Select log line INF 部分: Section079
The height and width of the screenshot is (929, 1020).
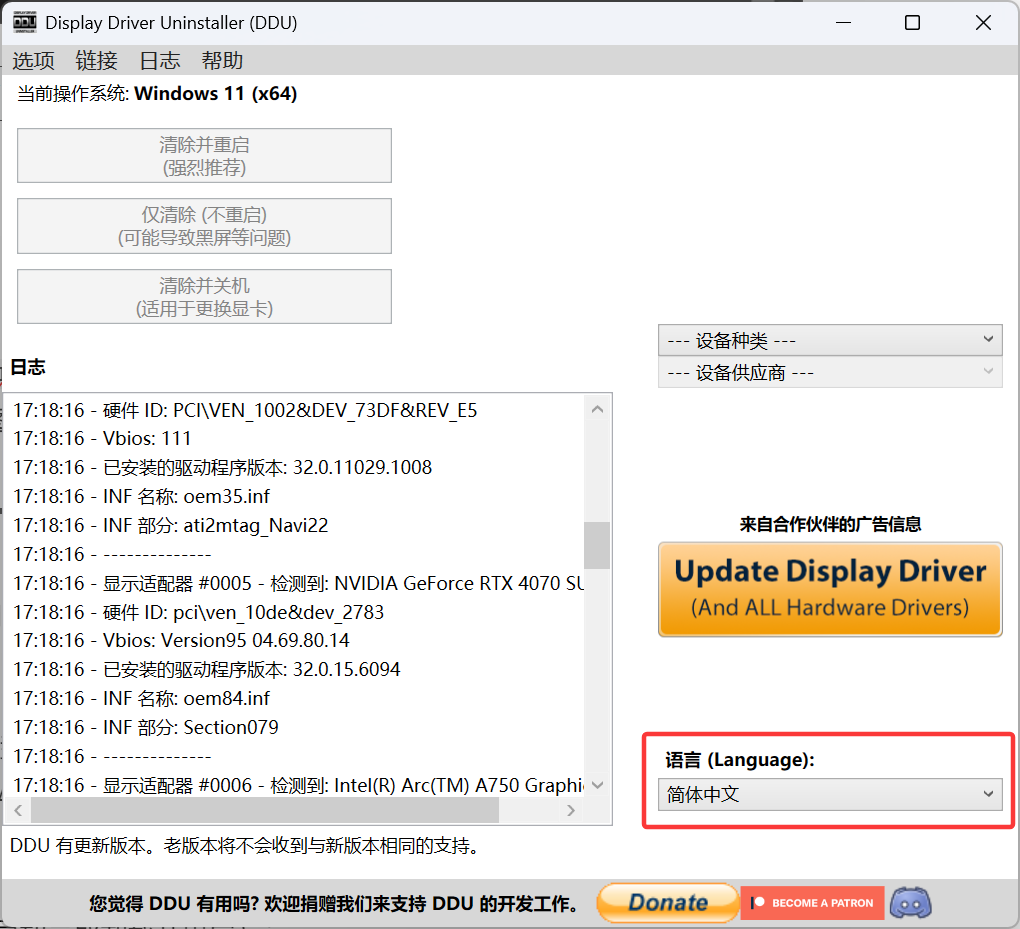146,727
